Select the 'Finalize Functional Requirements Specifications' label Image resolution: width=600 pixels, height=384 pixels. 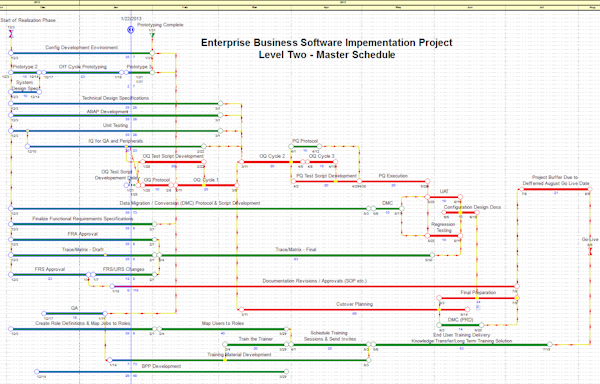click(x=83, y=219)
